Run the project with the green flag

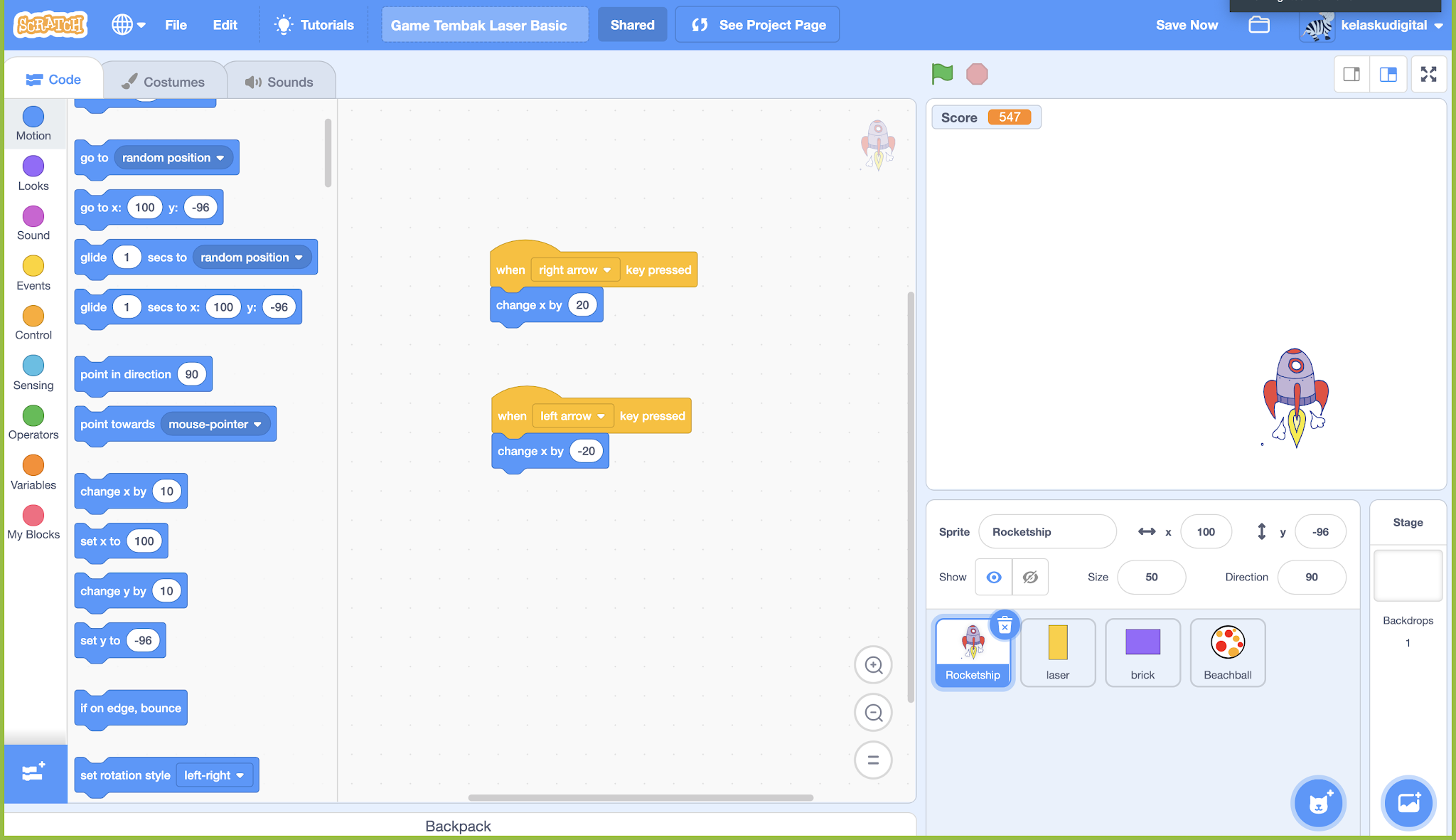pos(942,73)
